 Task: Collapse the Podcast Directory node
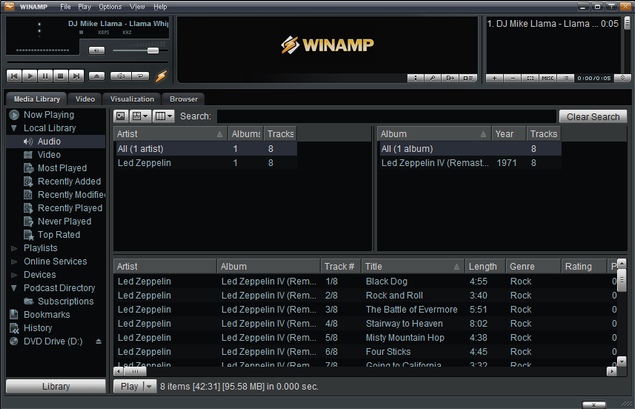(14, 288)
